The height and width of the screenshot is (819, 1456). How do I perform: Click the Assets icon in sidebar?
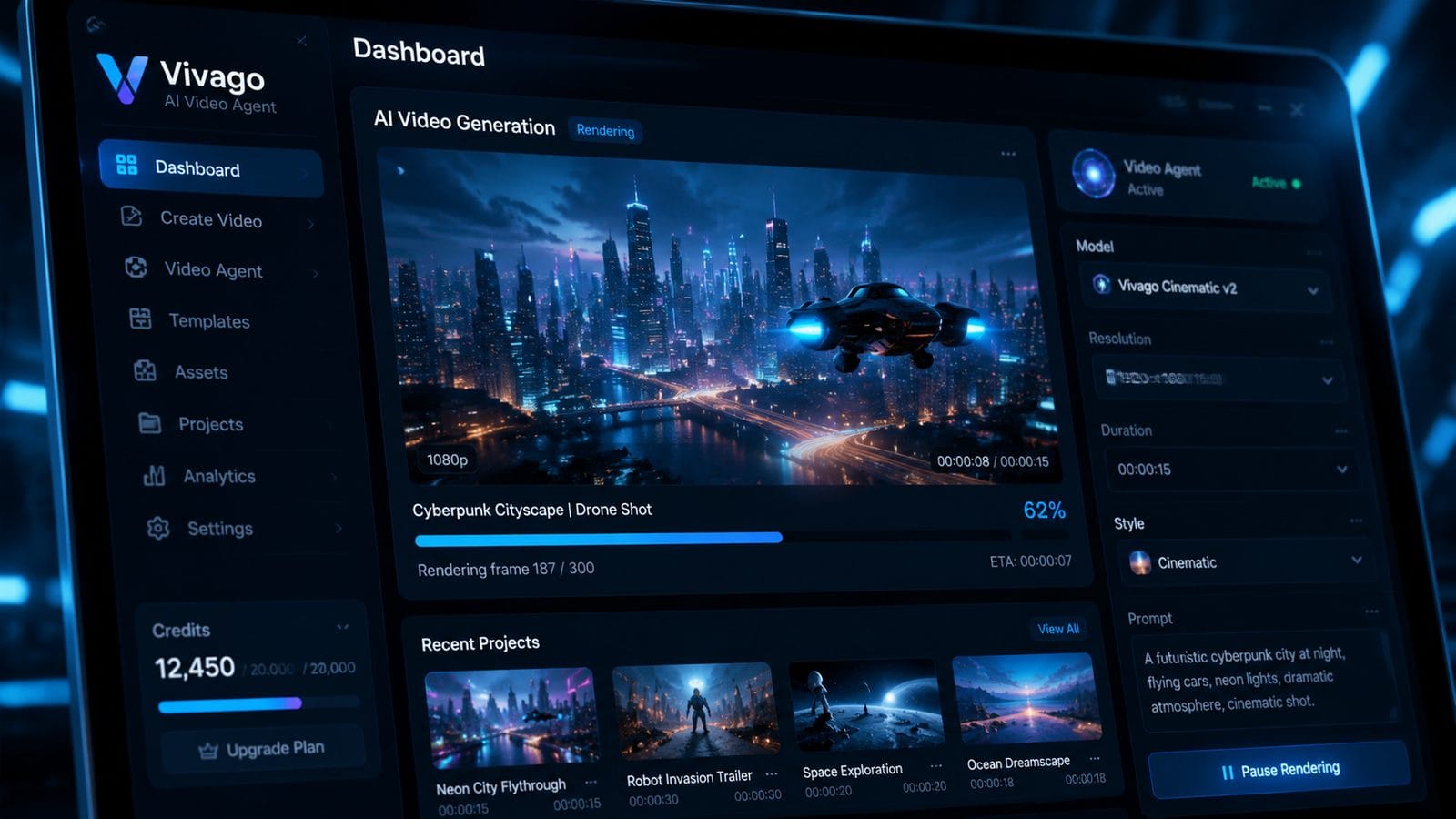(145, 370)
